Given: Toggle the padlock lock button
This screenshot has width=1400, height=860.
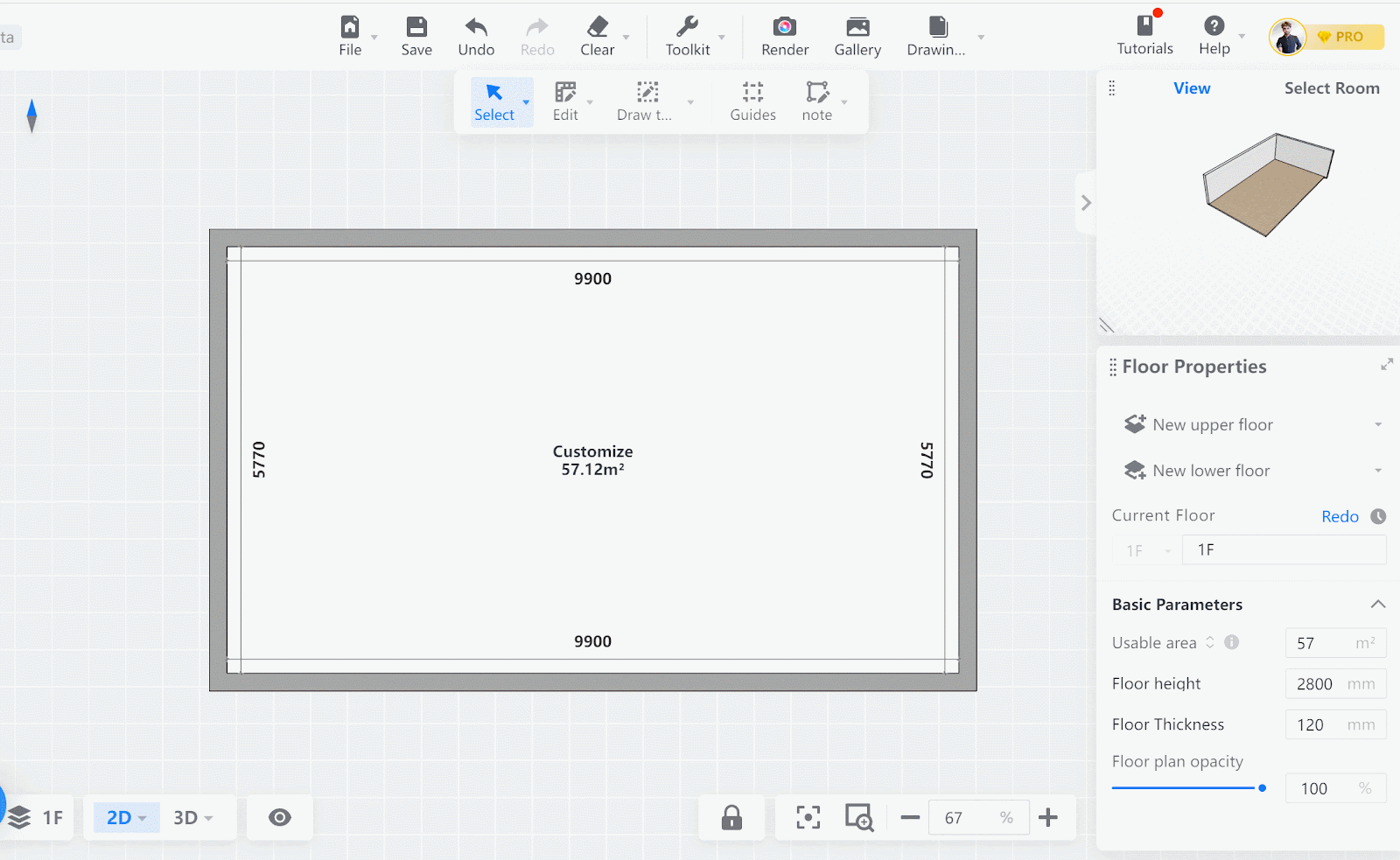Looking at the screenshot, I should tap(731, 817).
